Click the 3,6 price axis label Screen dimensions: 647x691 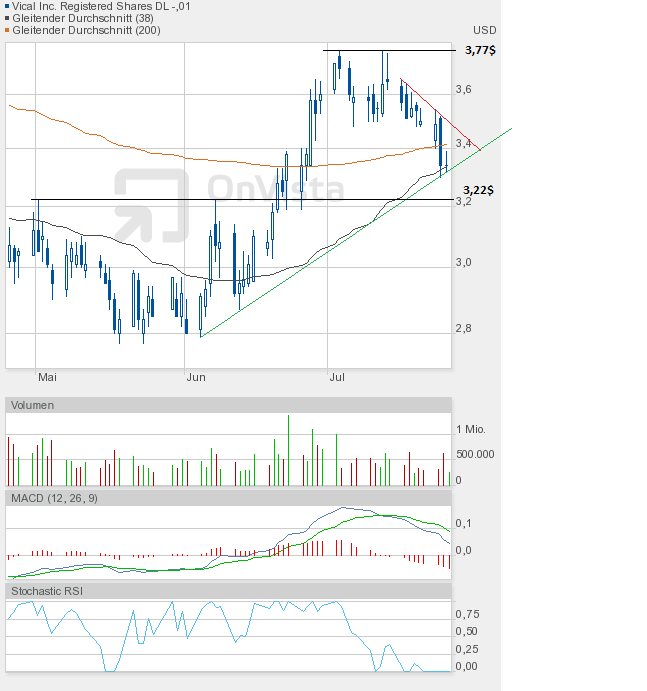pos(463,89)
